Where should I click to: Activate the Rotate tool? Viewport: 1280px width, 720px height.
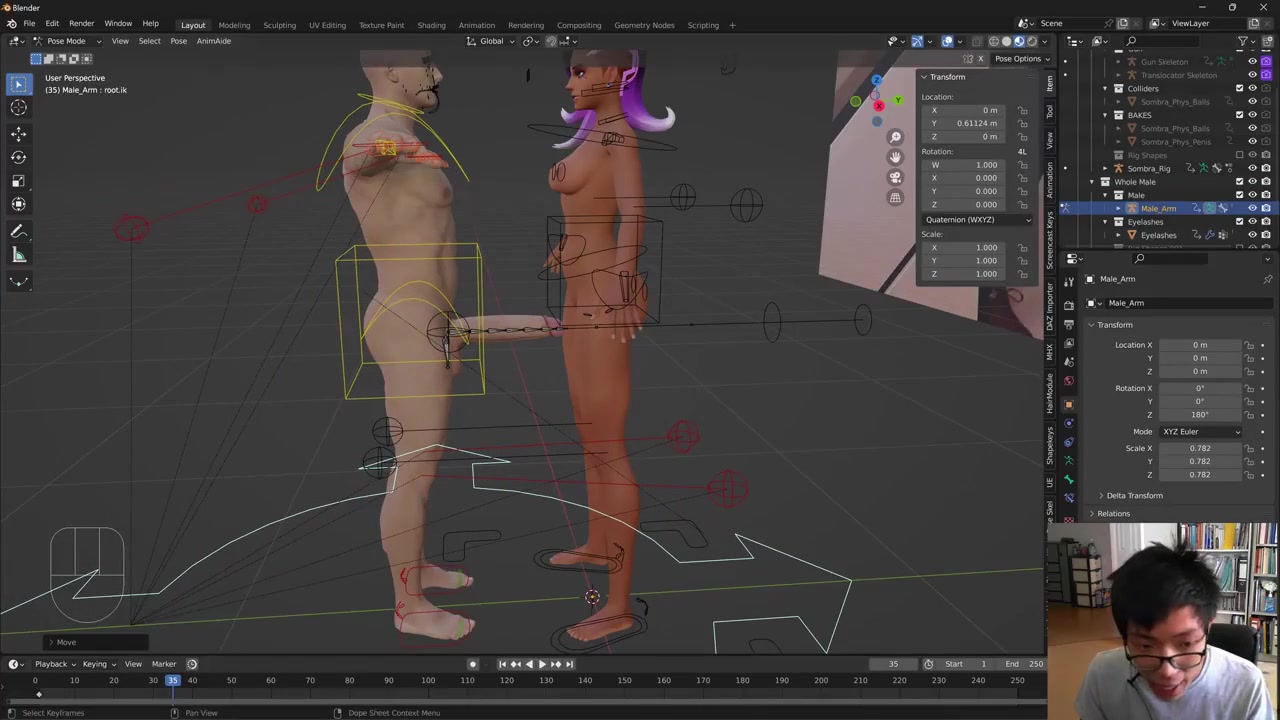(18, 157)
